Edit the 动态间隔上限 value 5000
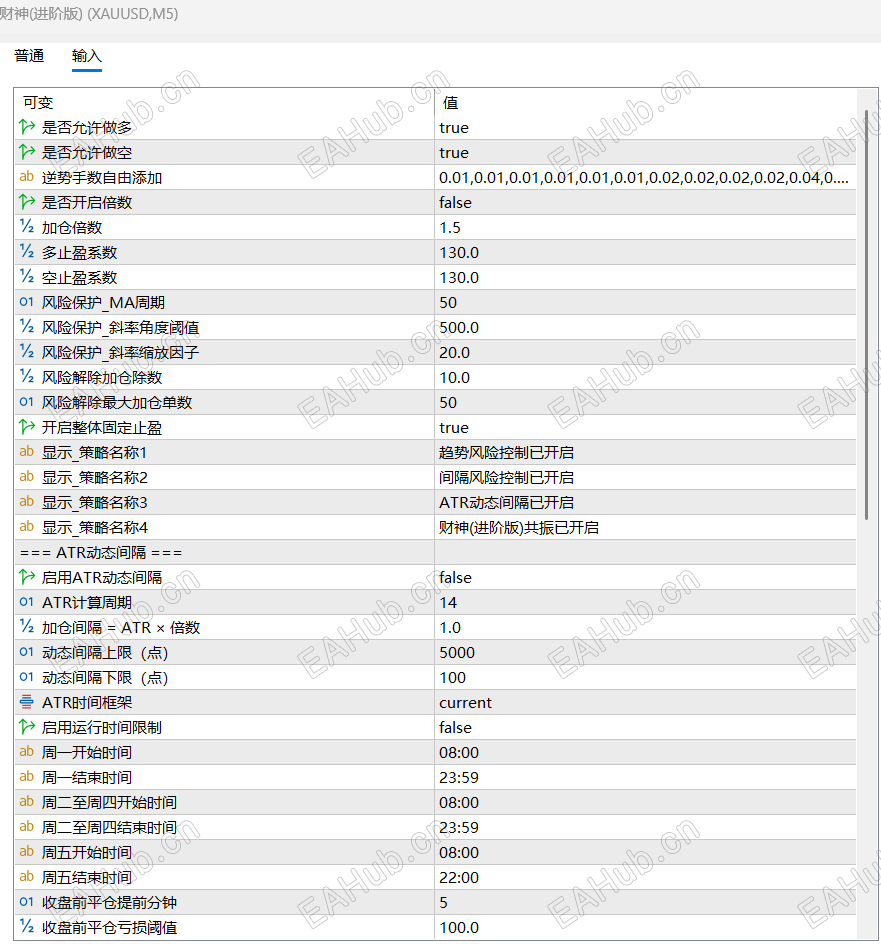 [457, 653]
